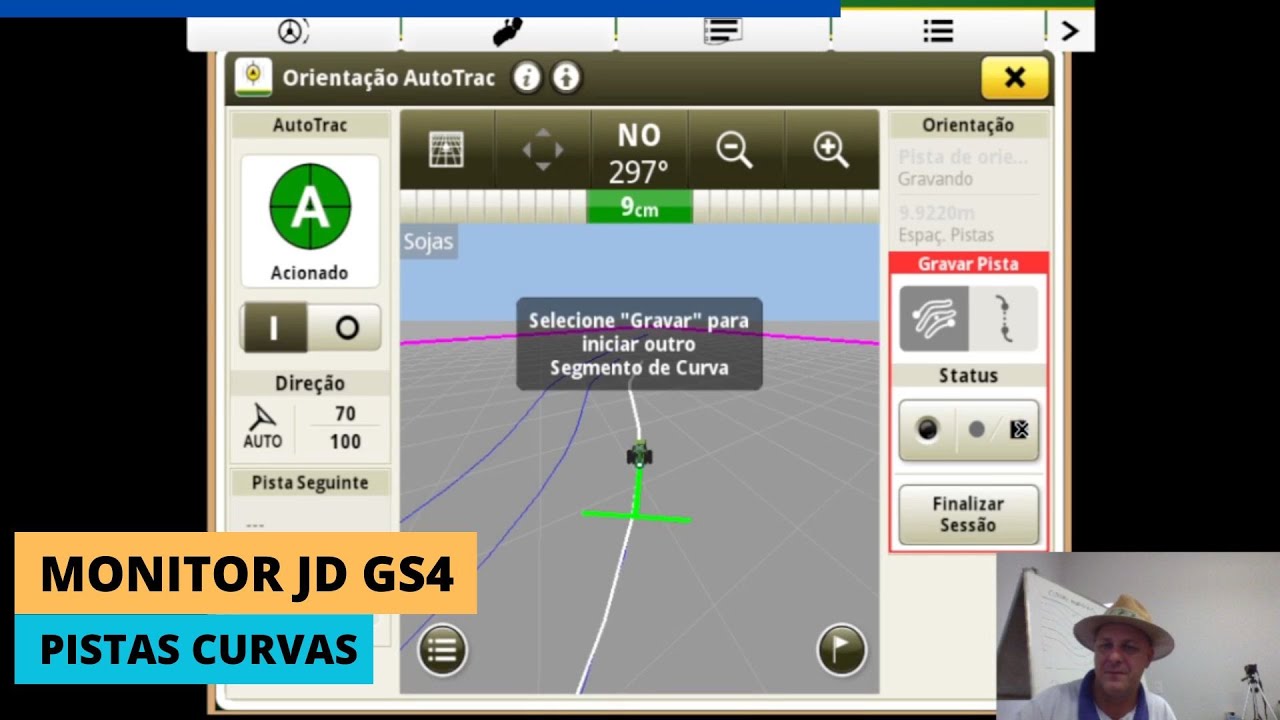1280x720 pixels.
Task: Show next shortcut tabs with arrow
Action: click(1070, 31)
